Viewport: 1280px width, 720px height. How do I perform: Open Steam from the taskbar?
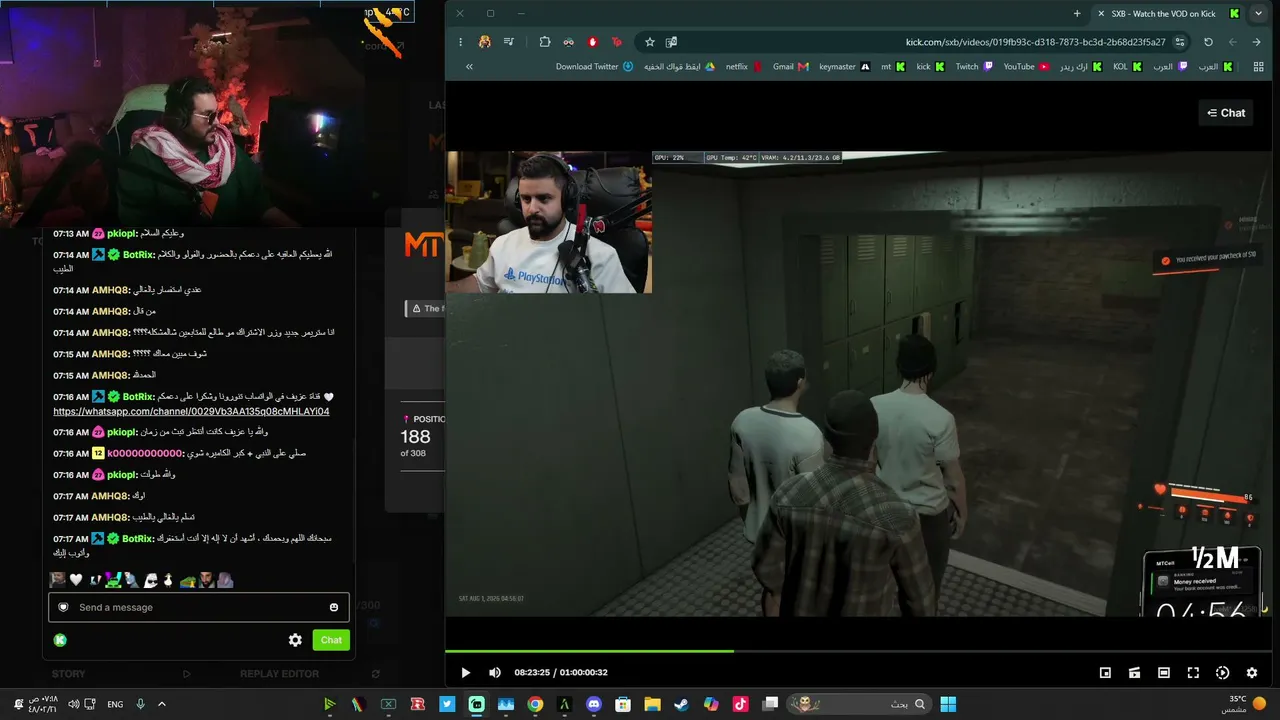(x=681, y=704)
